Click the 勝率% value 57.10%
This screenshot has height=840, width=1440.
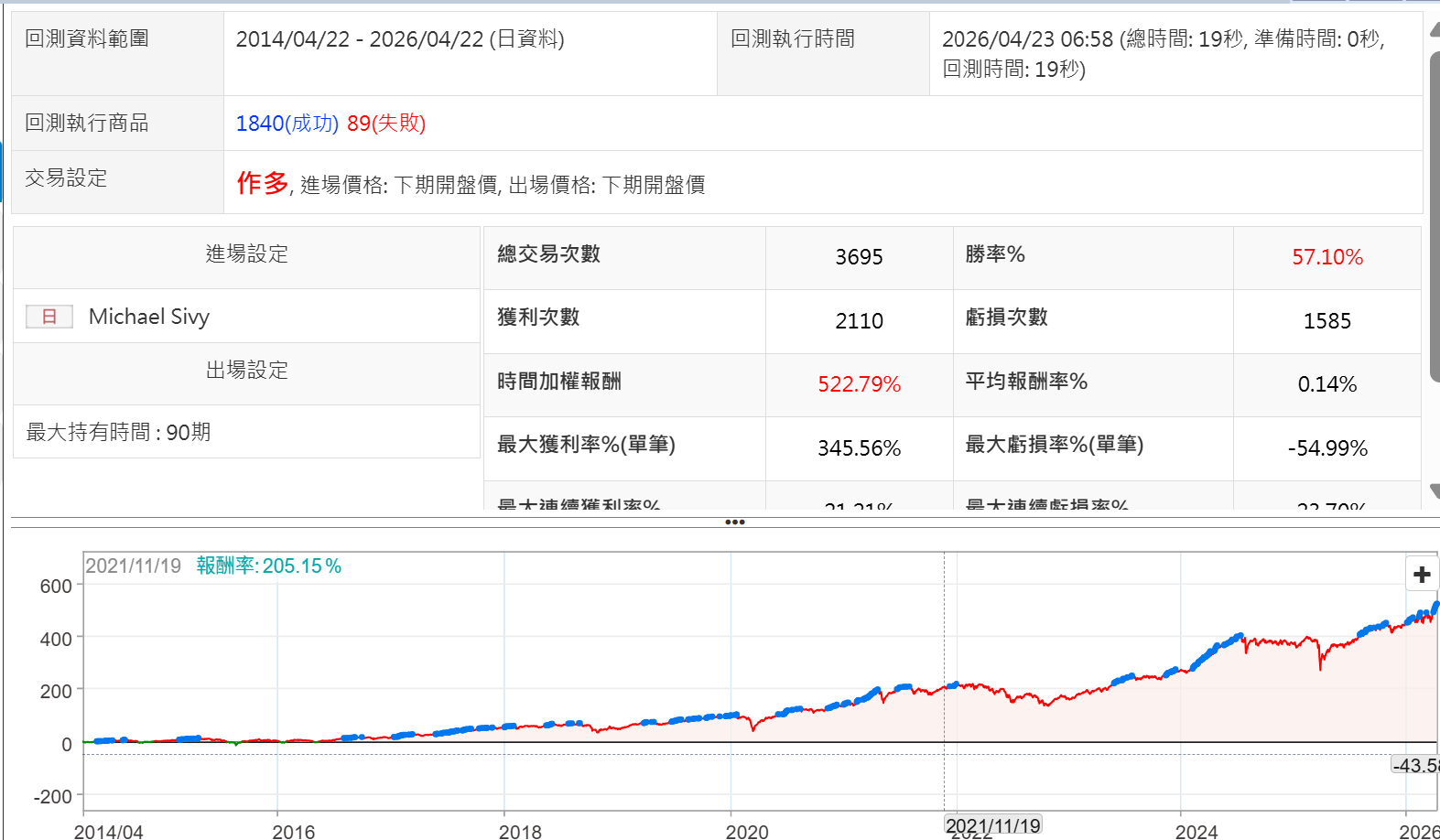[1326, 257]
